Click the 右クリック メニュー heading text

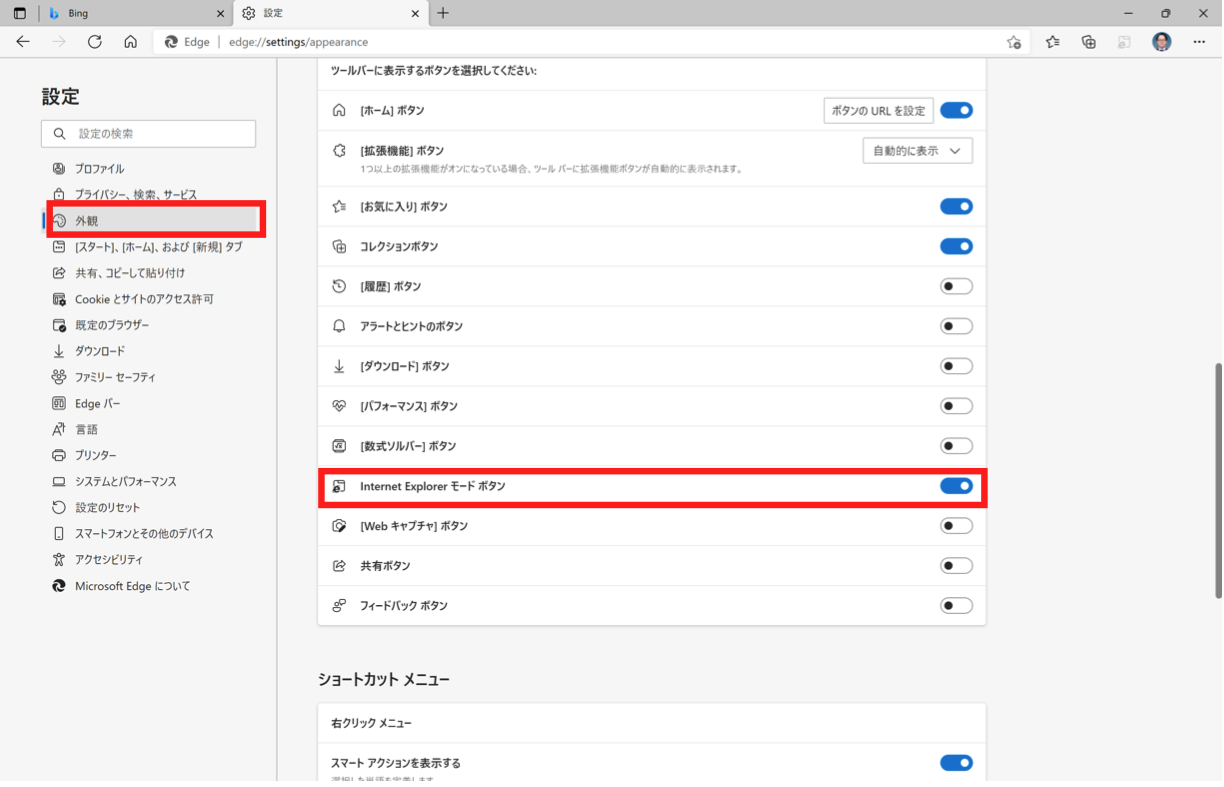[371, 723]
